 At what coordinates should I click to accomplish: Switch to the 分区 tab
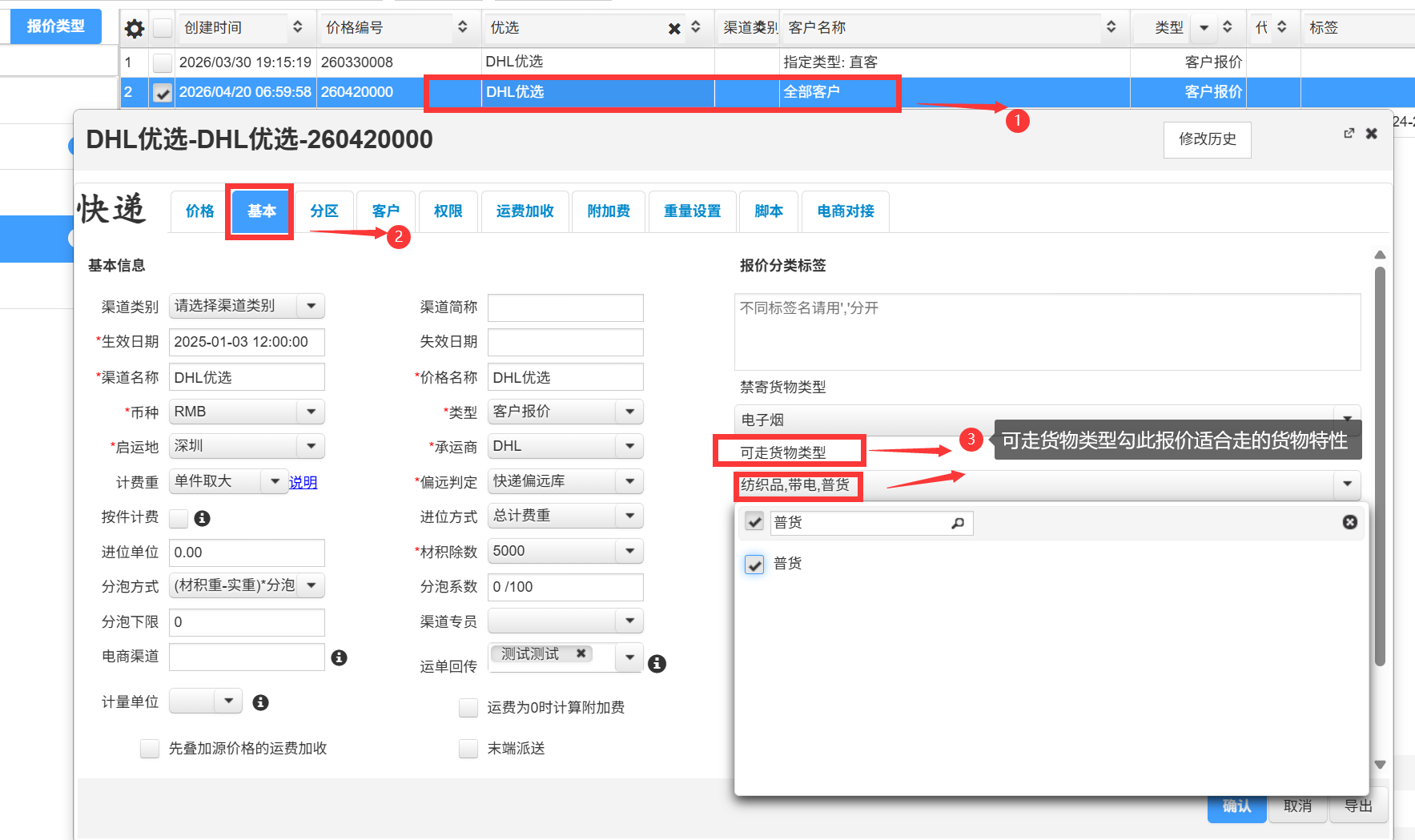(324, 211)
